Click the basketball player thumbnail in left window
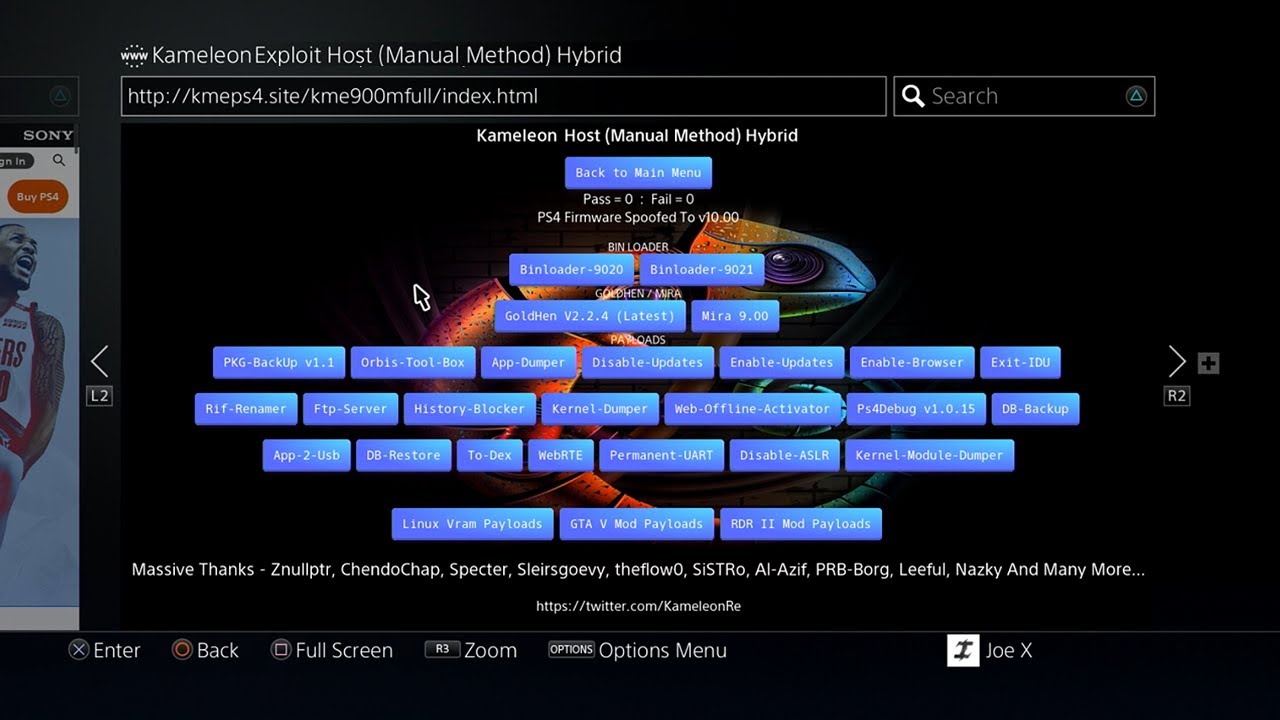This screenshot has width=1280, height=720. (37, 410)
